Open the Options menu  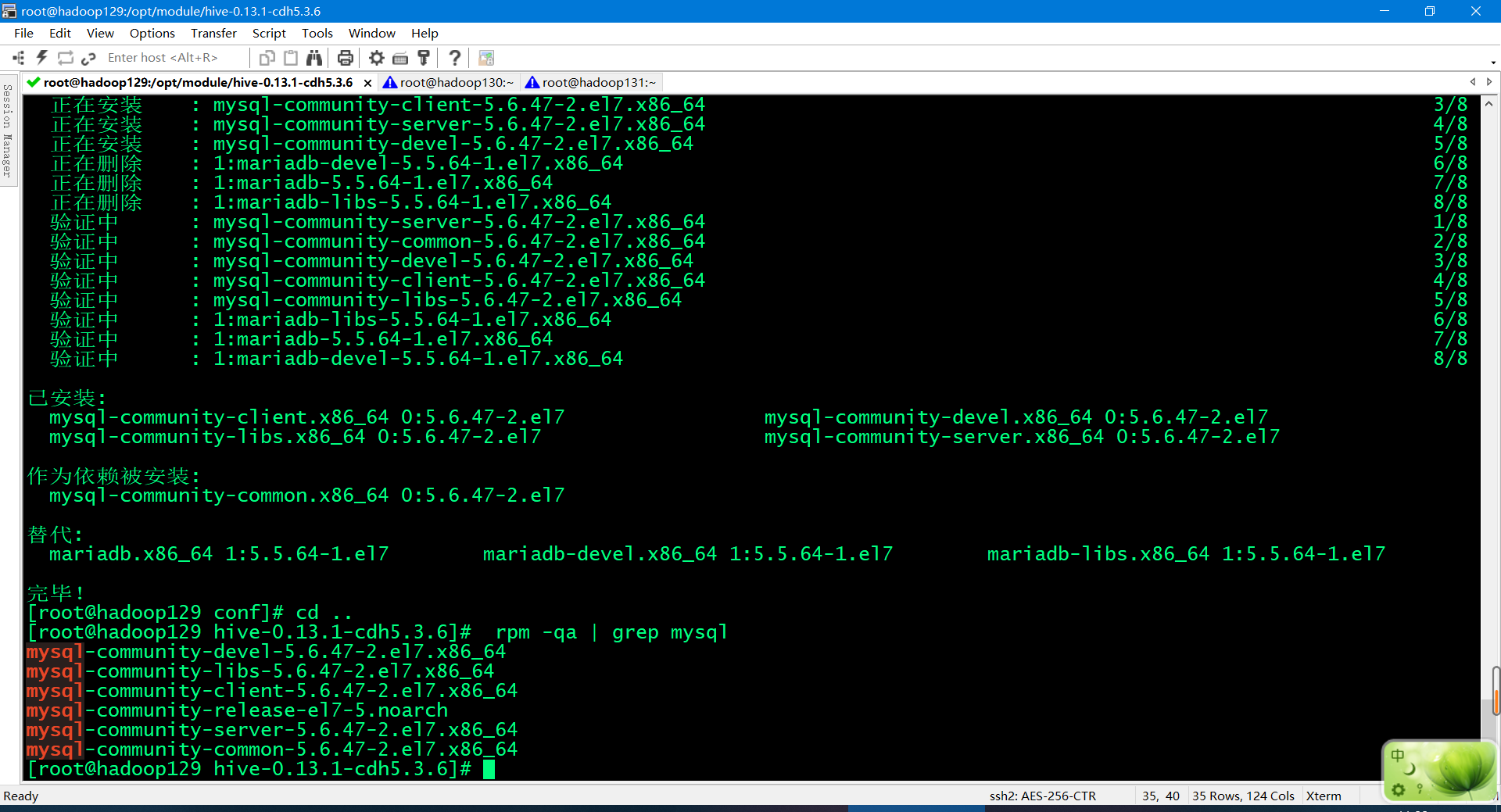[x=152, y=33]
